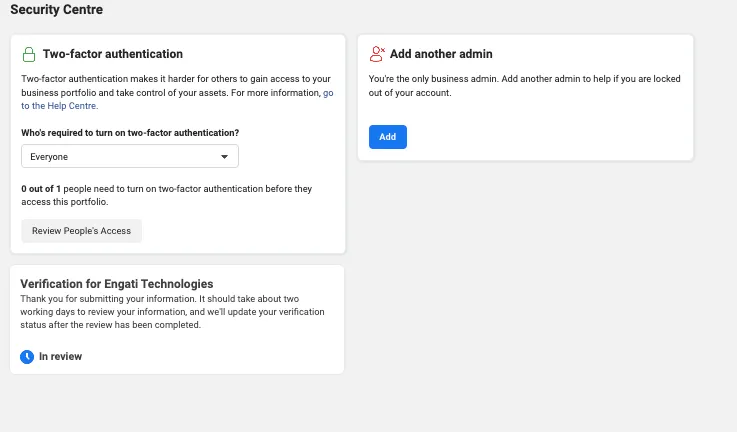Click the In review status text
Image resolution: width=737 pixels, height=432 pixels.
(x=61, y=357)
